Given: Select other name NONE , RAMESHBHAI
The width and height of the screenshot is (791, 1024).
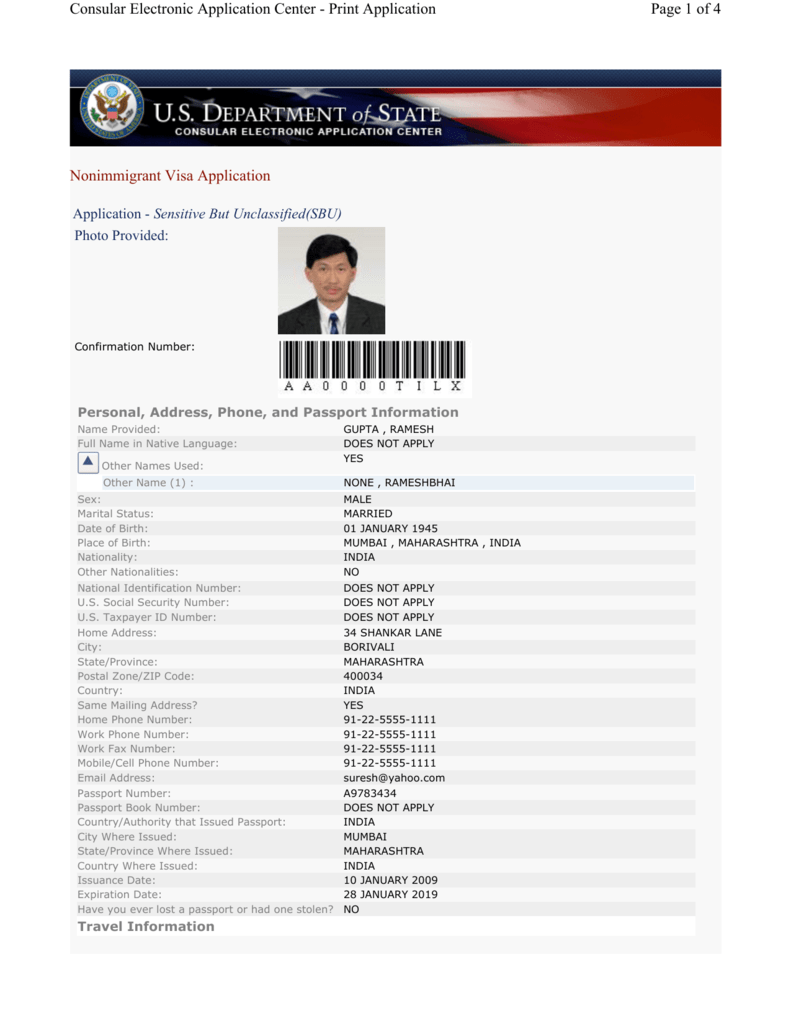Looking at the screenshot, I should tap(399, 483).
